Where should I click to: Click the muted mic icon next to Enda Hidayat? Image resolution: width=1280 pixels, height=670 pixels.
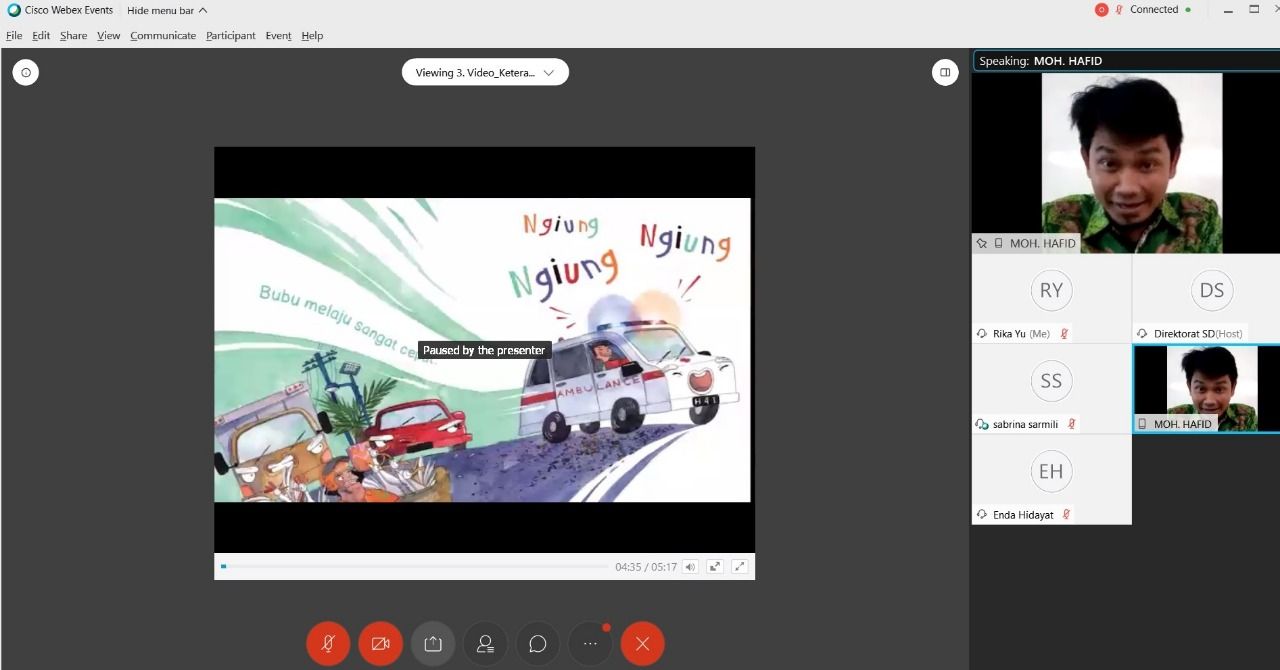tap(1066, 515)
